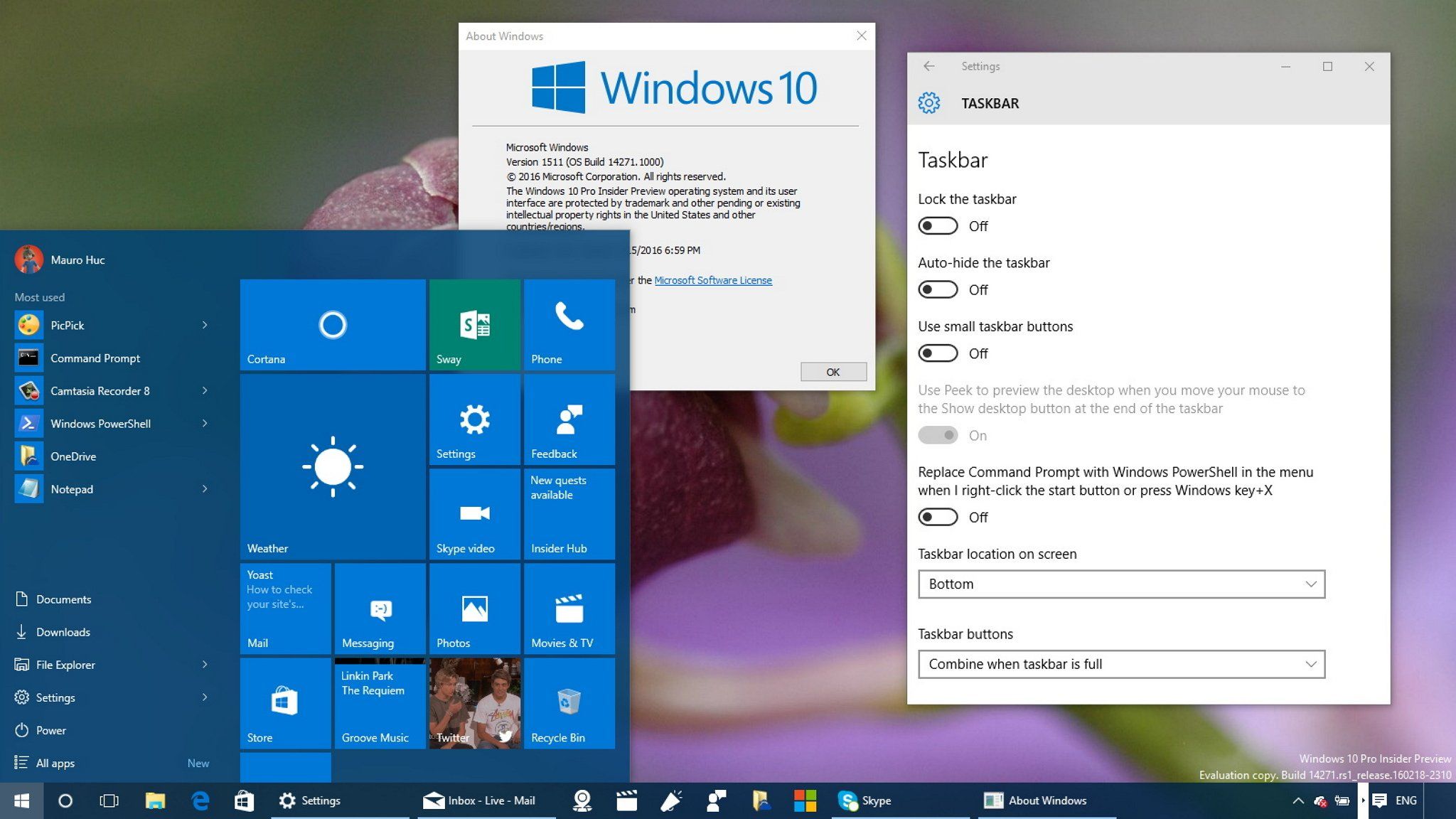
Task: Expand the PicPick jump list arrow
Action: click(x=205, y=325)
